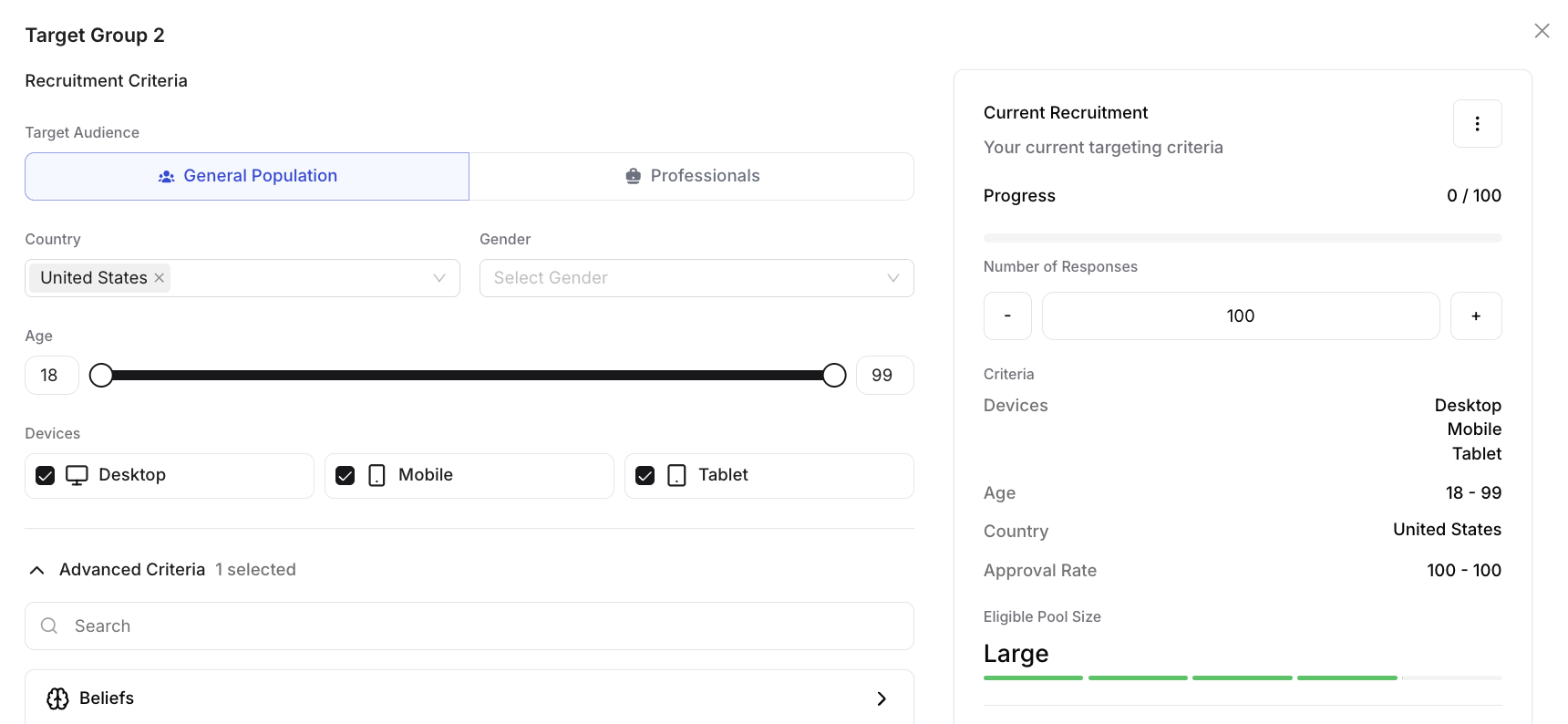The image size is (1568, 724).
Task: Uncheck the Mobile device checkbox
Action: tap(346, 476)
